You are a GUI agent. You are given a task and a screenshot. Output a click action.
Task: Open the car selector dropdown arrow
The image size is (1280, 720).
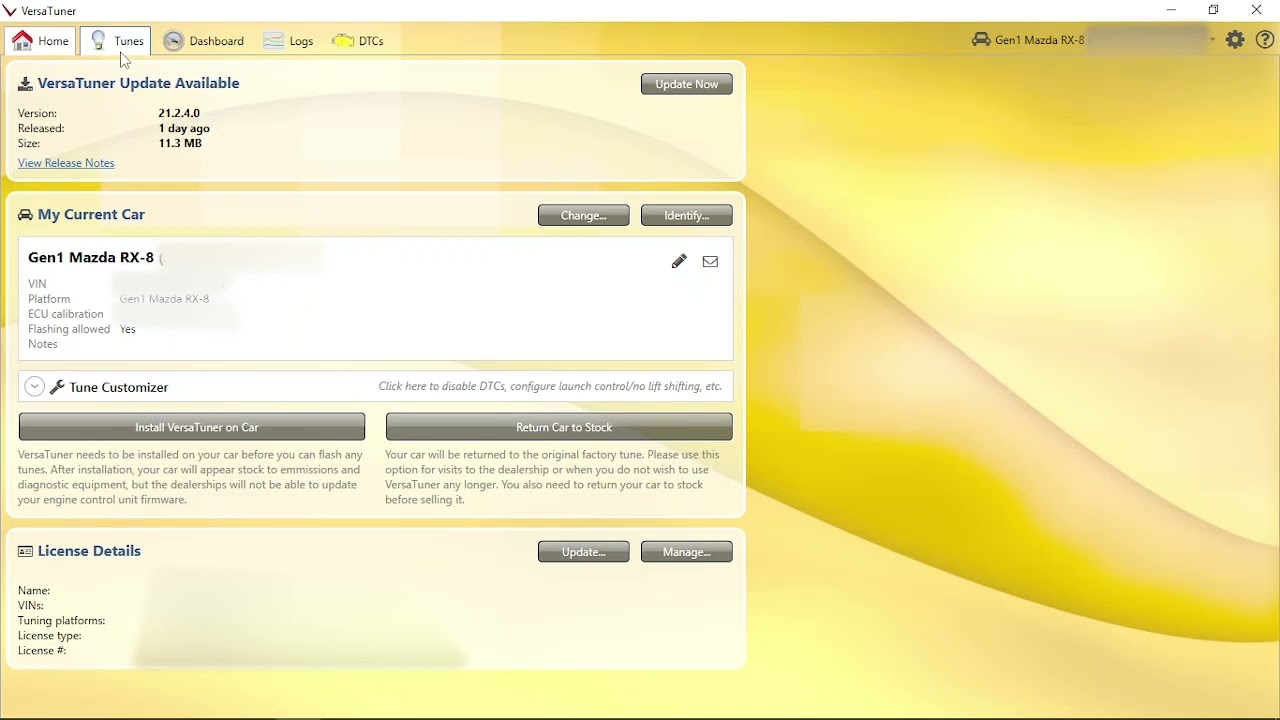tap(1212, 40)
